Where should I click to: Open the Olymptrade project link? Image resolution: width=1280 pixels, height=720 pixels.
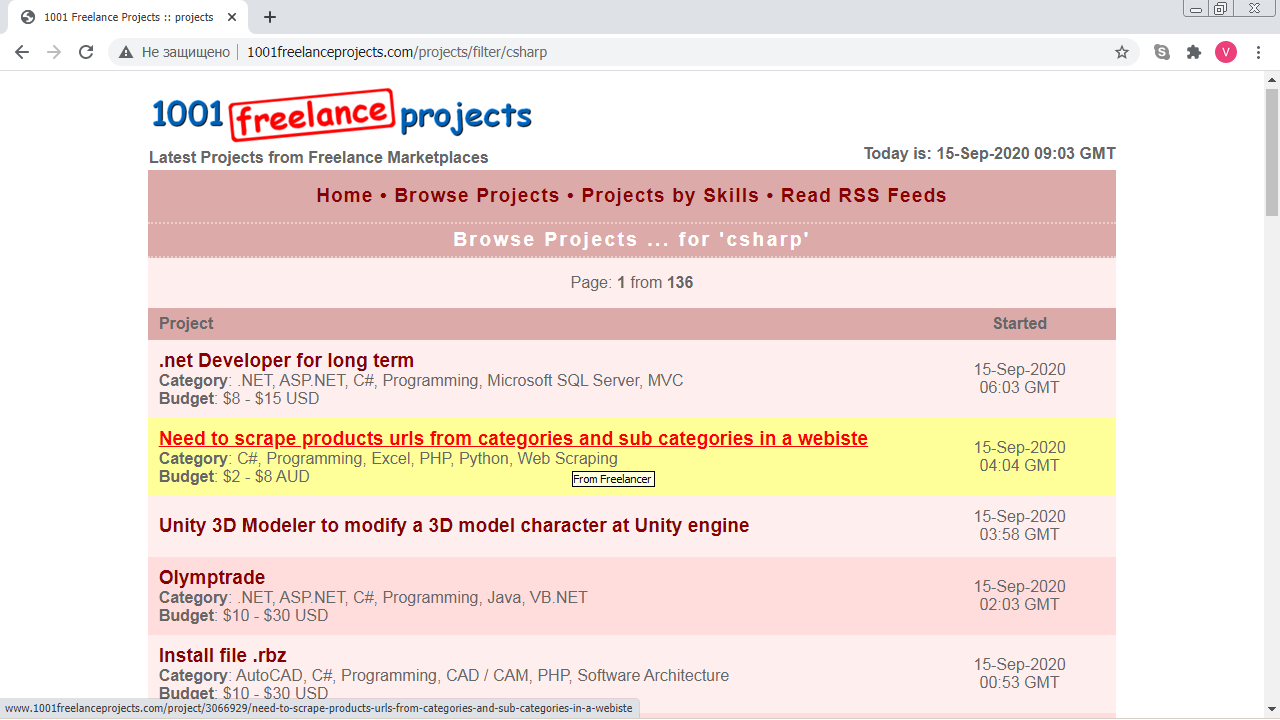212,578
